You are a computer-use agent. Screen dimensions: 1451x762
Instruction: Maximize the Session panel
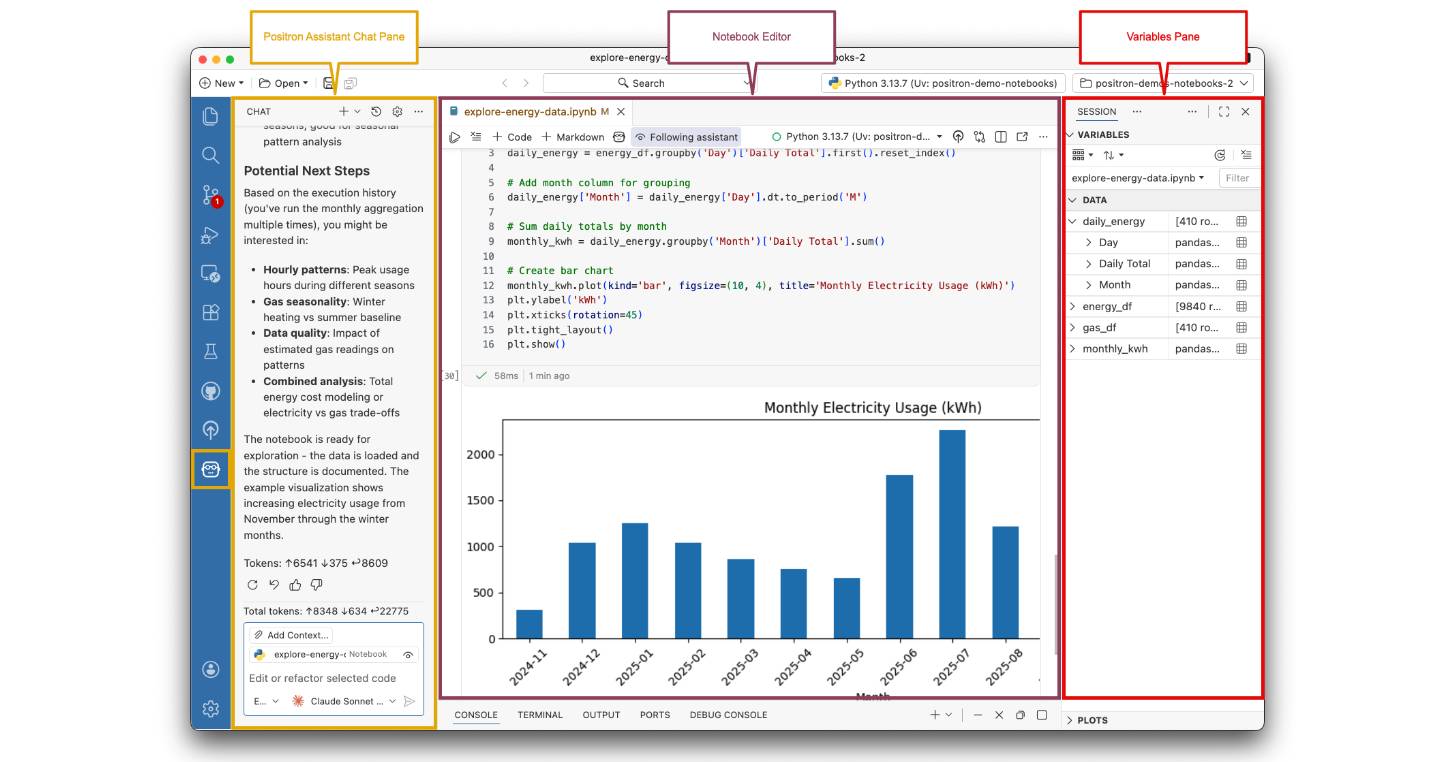pos(1224,112)
